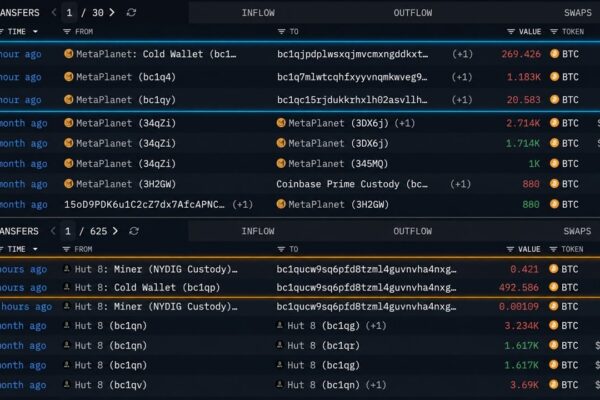Expand (+1) recipients in the 20.583 BTC row

click(462, 100)
